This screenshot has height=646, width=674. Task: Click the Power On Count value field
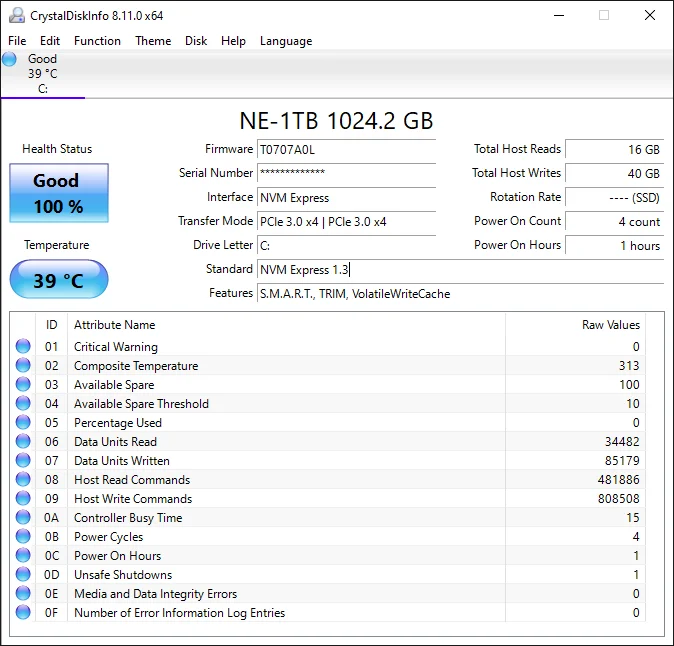[x=615, y=221]
